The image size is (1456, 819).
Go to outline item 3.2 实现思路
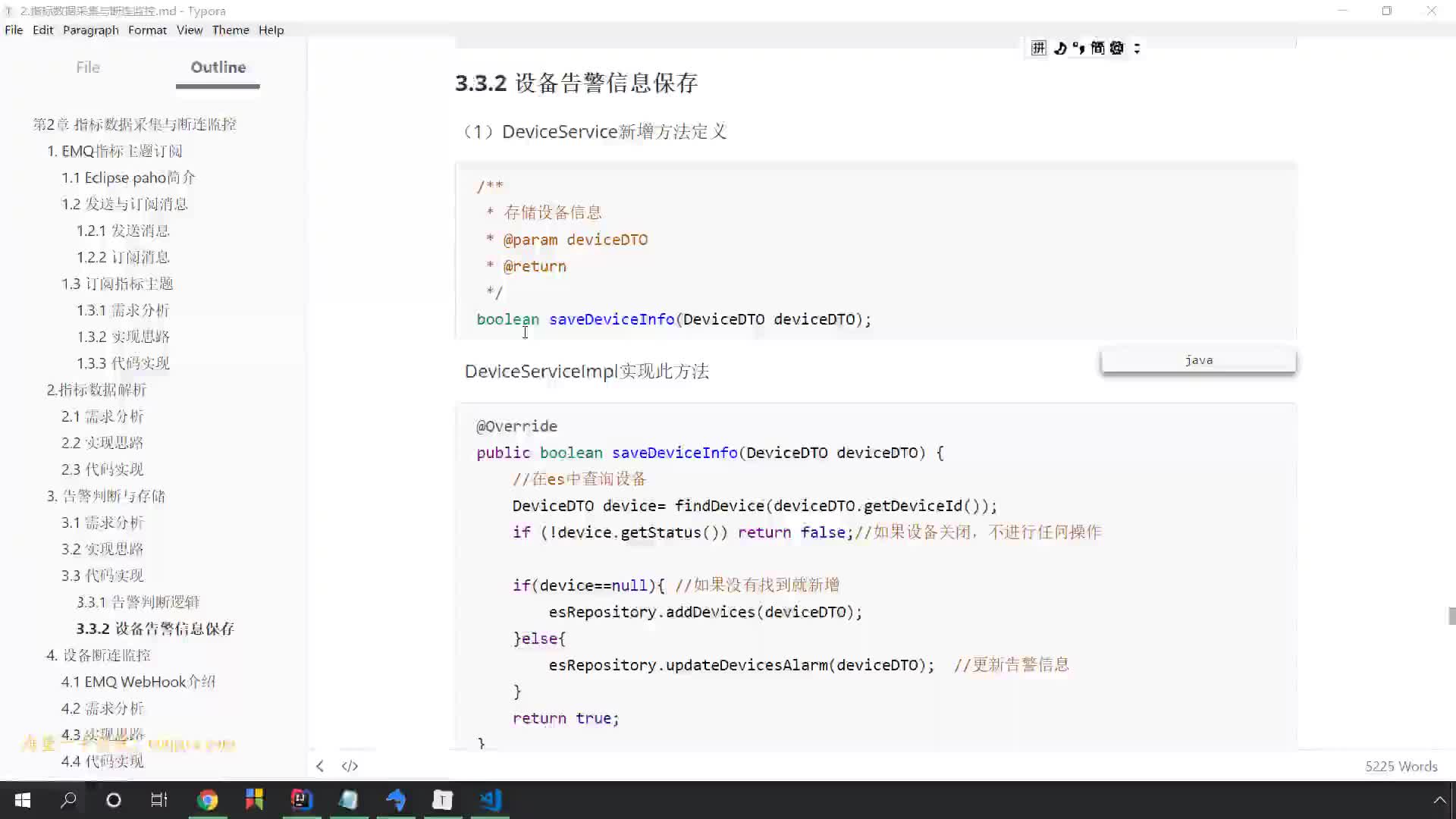102,549
